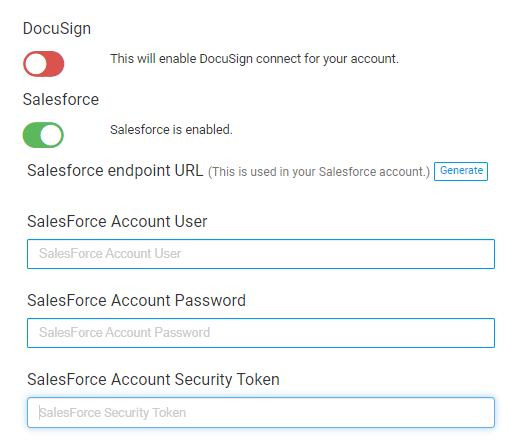
Task: Focus the SalesForce Account User field
Action: point(261,254)
